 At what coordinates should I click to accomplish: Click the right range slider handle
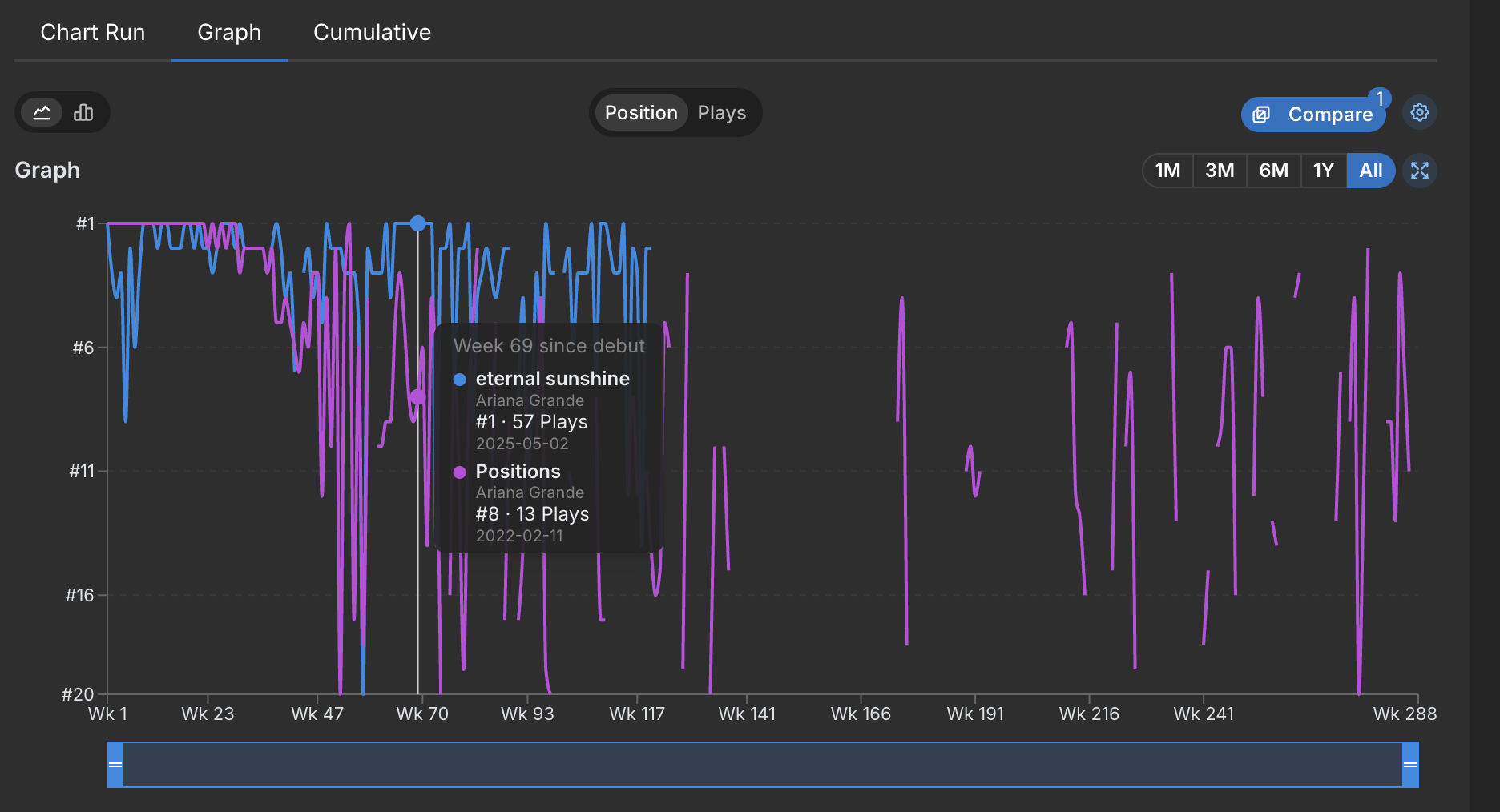pyautogui.click(x=1410, y=765)
